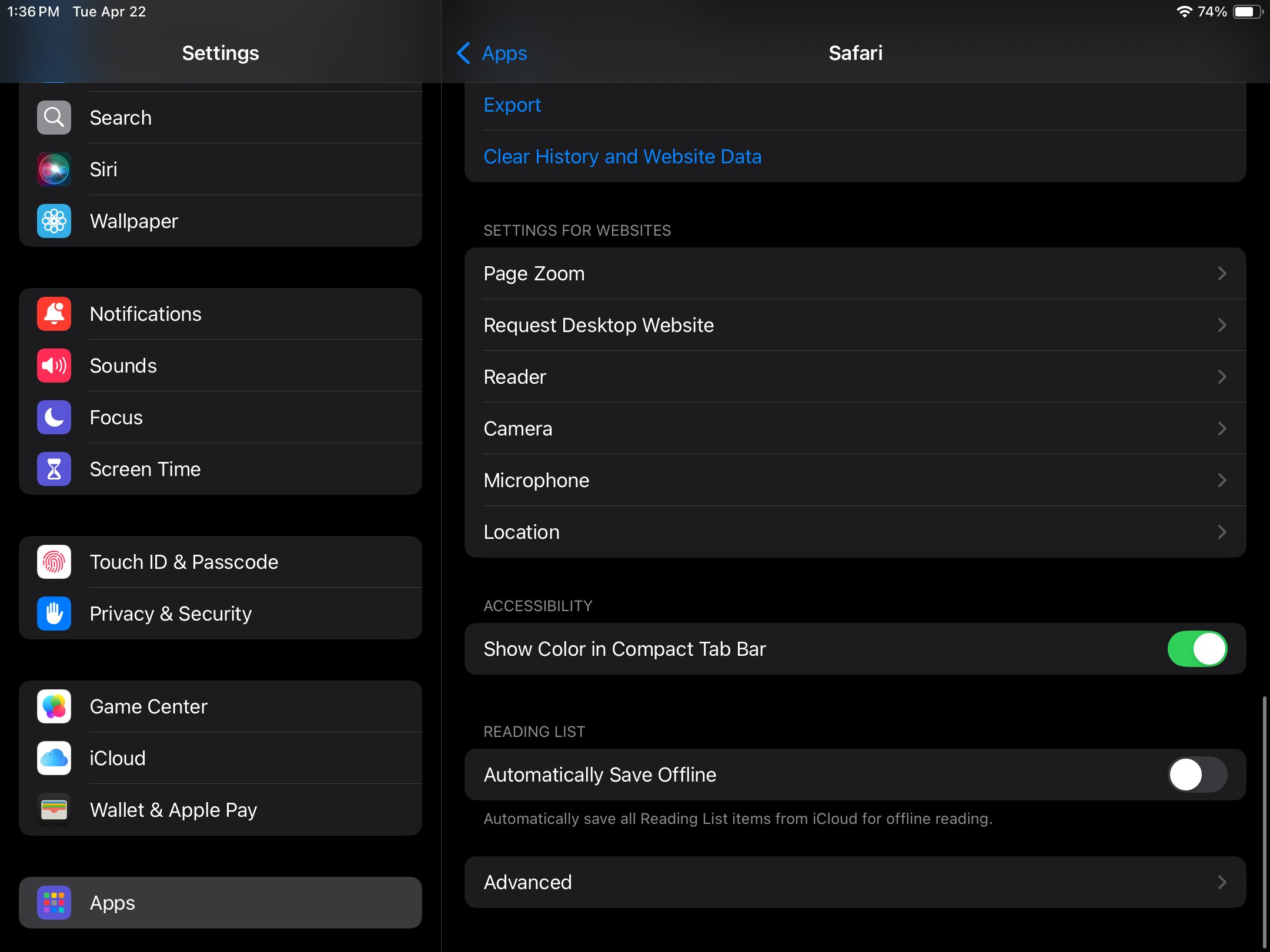This screenshot has width=1270, height=952.
Task: Tap SETTINGS FOR WEBSITES section header
Action: pos(577,230)
